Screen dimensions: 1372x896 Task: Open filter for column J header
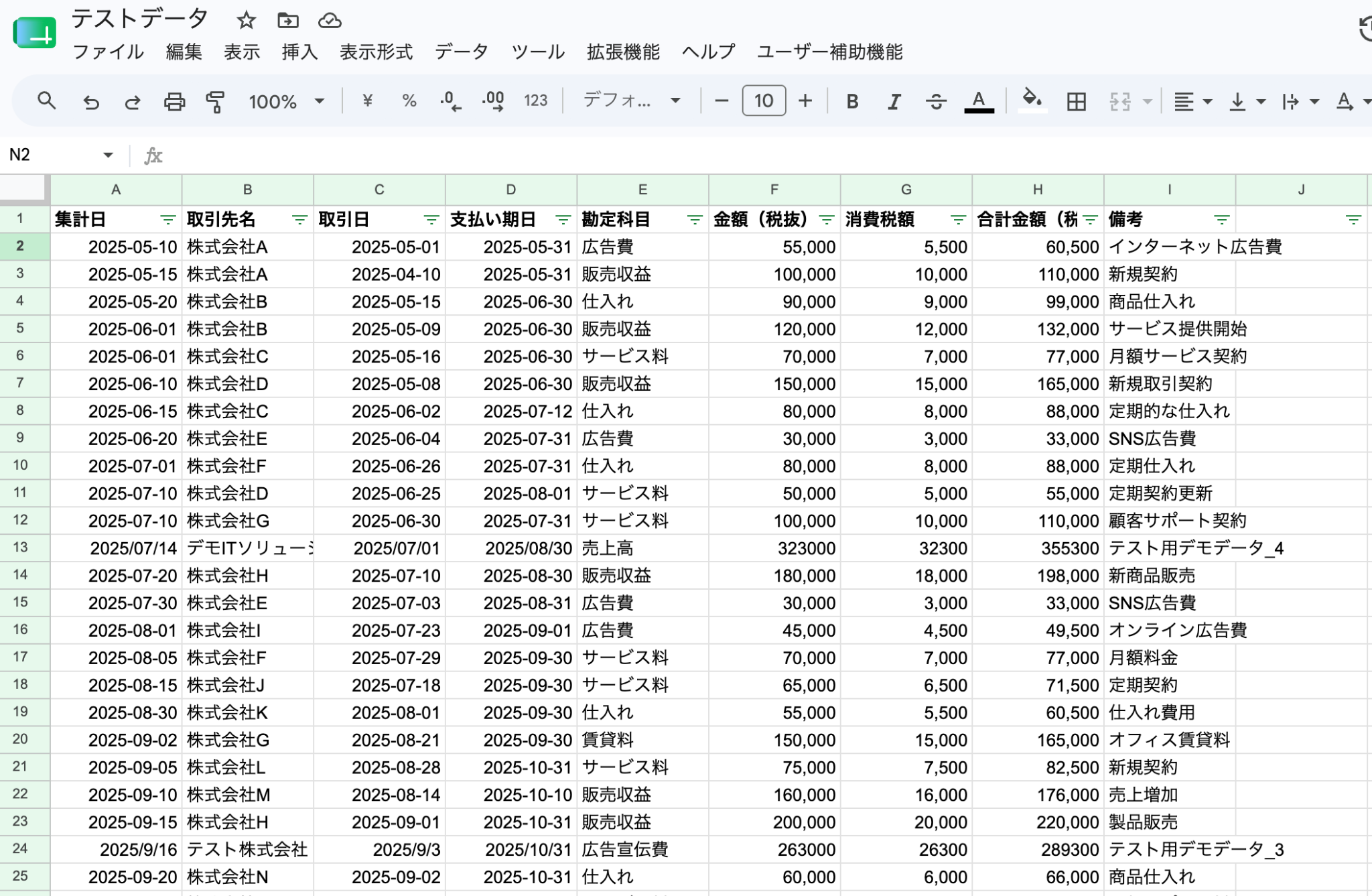click(x=1353, y=220)
